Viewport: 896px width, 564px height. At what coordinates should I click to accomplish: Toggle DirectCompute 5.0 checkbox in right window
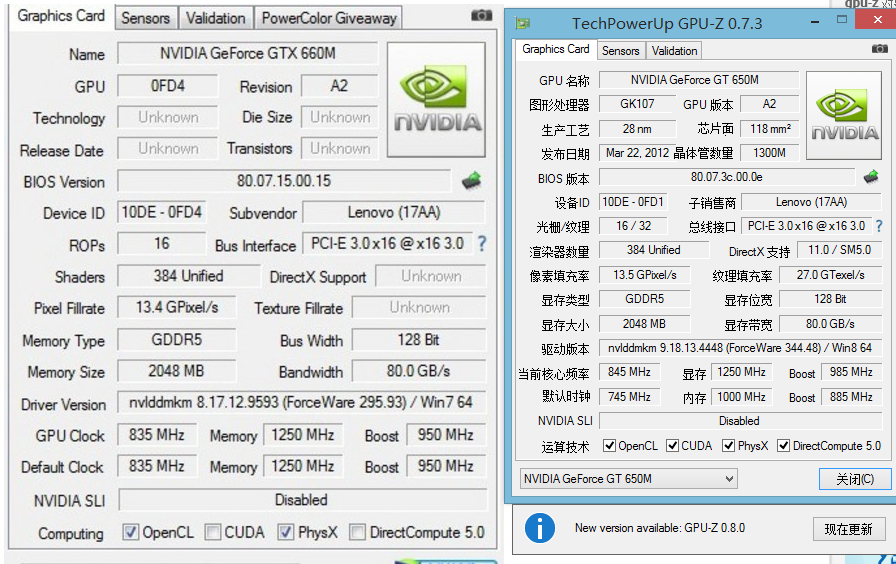click(x=783, y=446)
